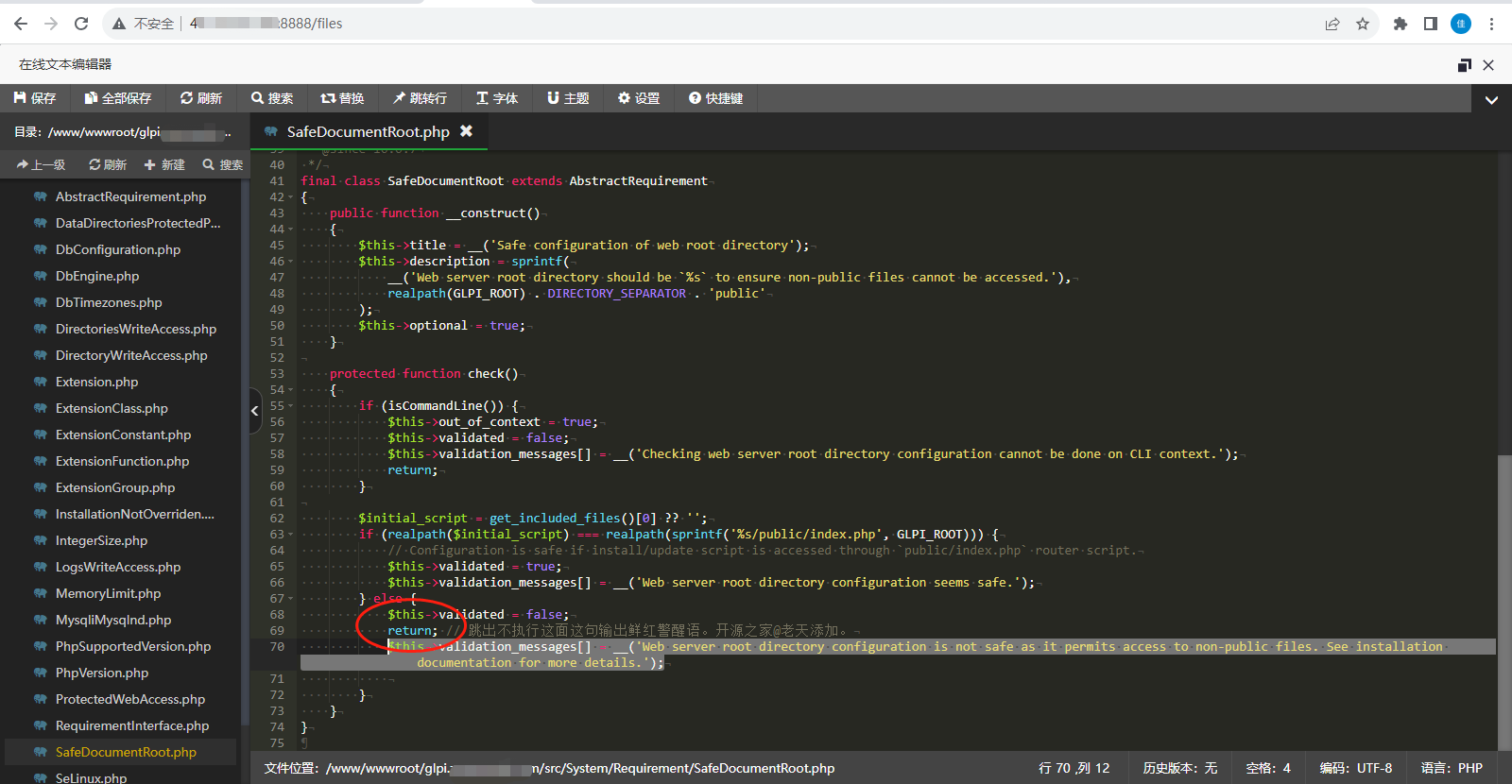
Task: Create new item with 新建
Action: click(164, 164)
